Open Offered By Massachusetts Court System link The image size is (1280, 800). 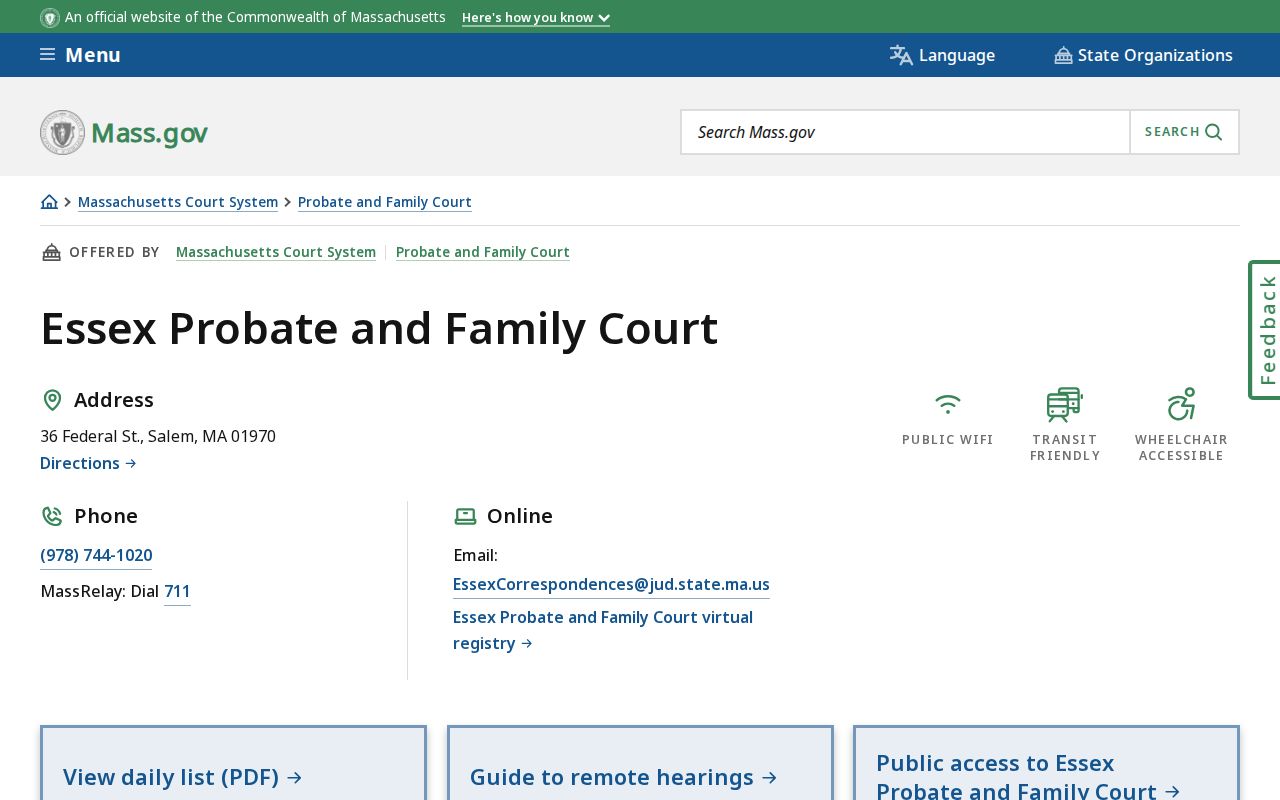pos(276,252)
